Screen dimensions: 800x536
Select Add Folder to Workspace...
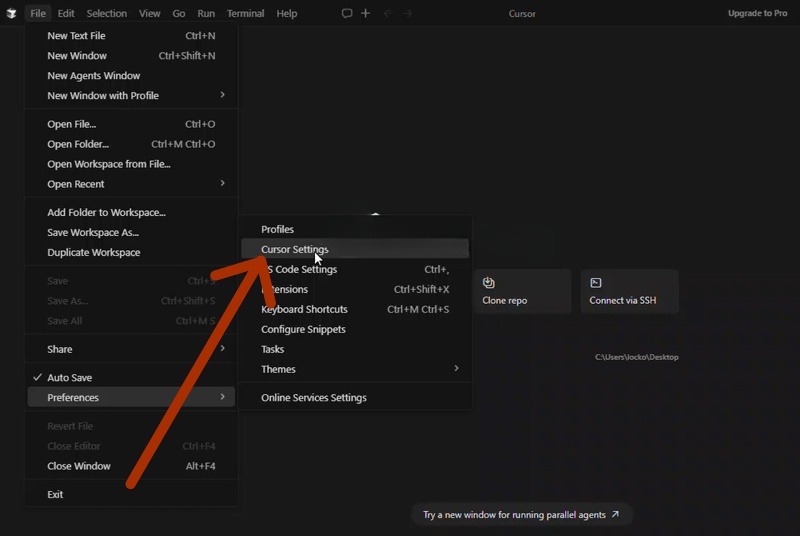tap(131, 212)
